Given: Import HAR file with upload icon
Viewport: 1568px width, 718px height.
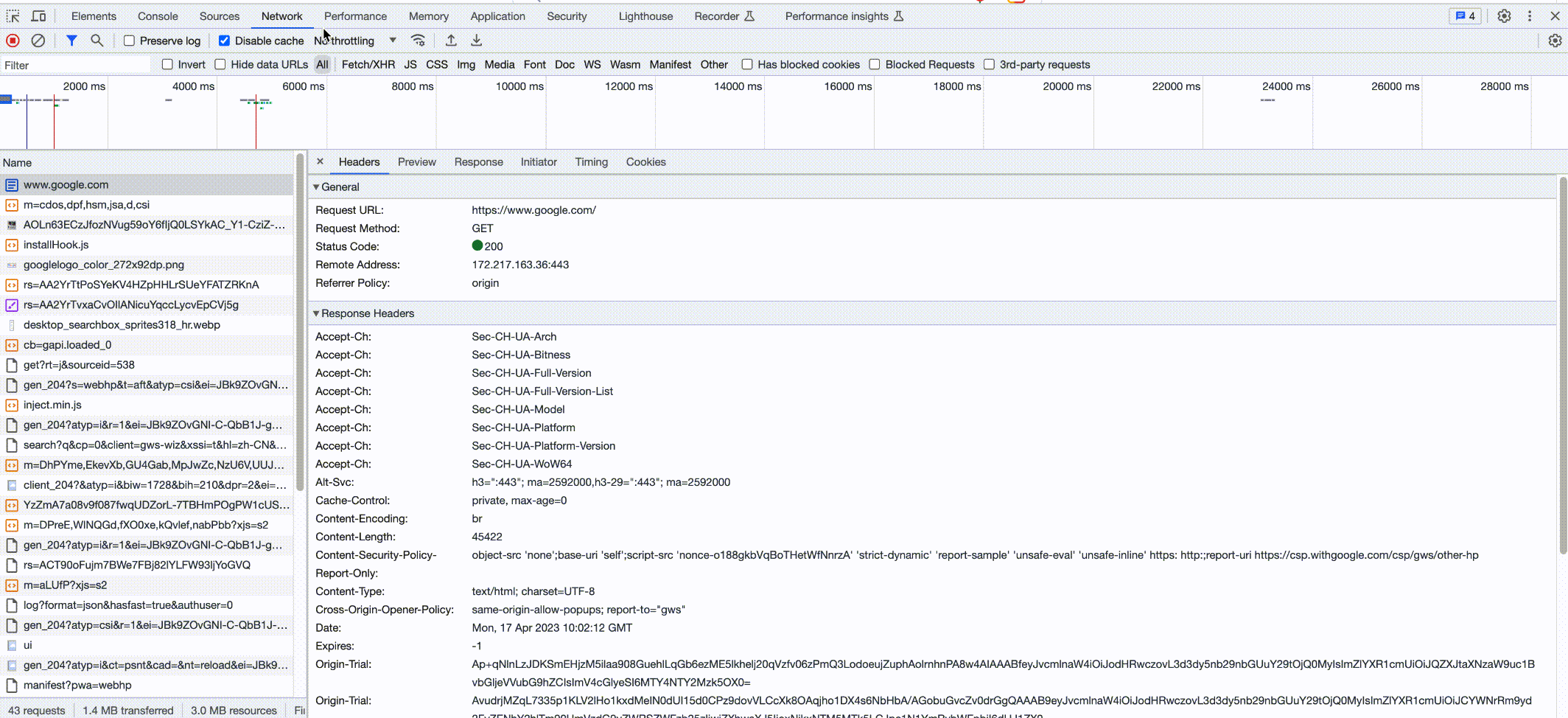Looking at the screenshot, I should 451,41.
